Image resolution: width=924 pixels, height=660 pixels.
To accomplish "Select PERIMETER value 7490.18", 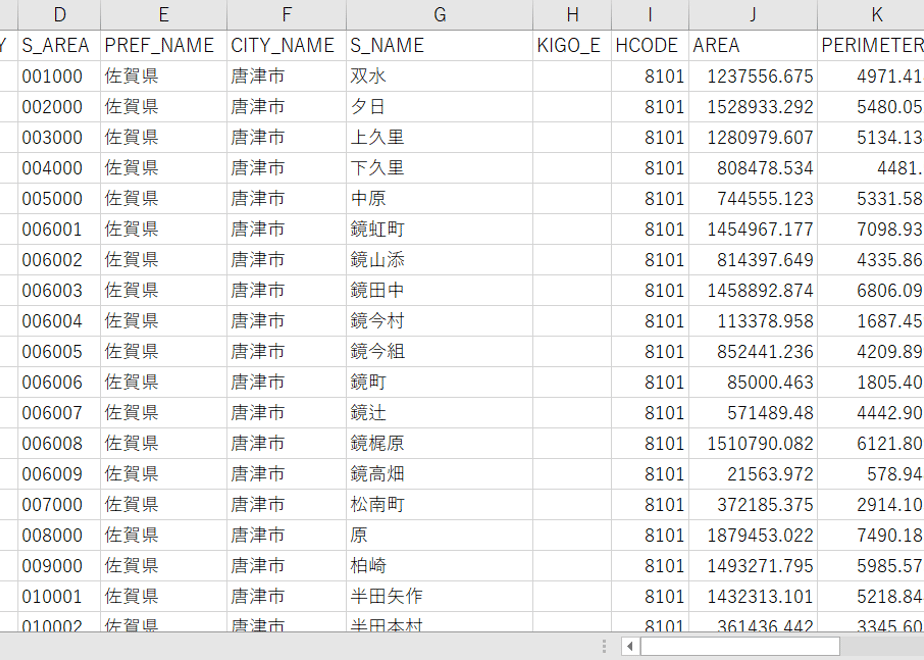I will pyautogui.click(x=871, y=536).
